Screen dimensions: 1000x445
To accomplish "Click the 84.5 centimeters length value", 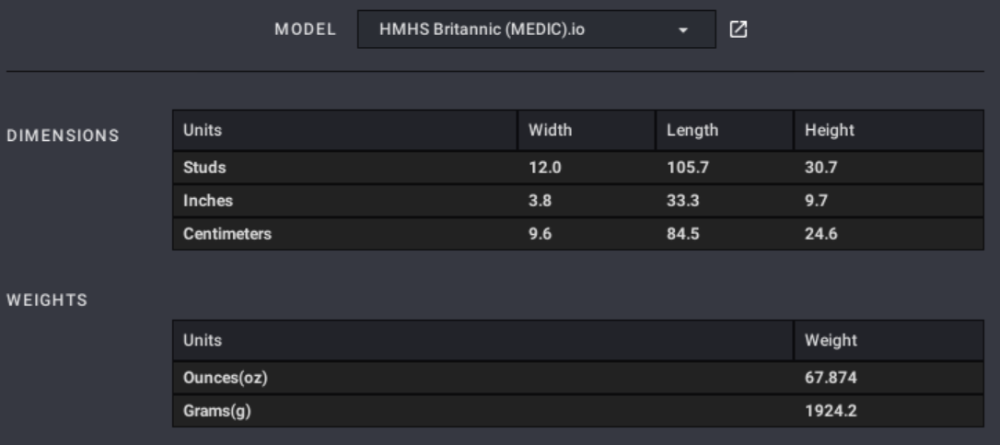I will pos(683,234).
